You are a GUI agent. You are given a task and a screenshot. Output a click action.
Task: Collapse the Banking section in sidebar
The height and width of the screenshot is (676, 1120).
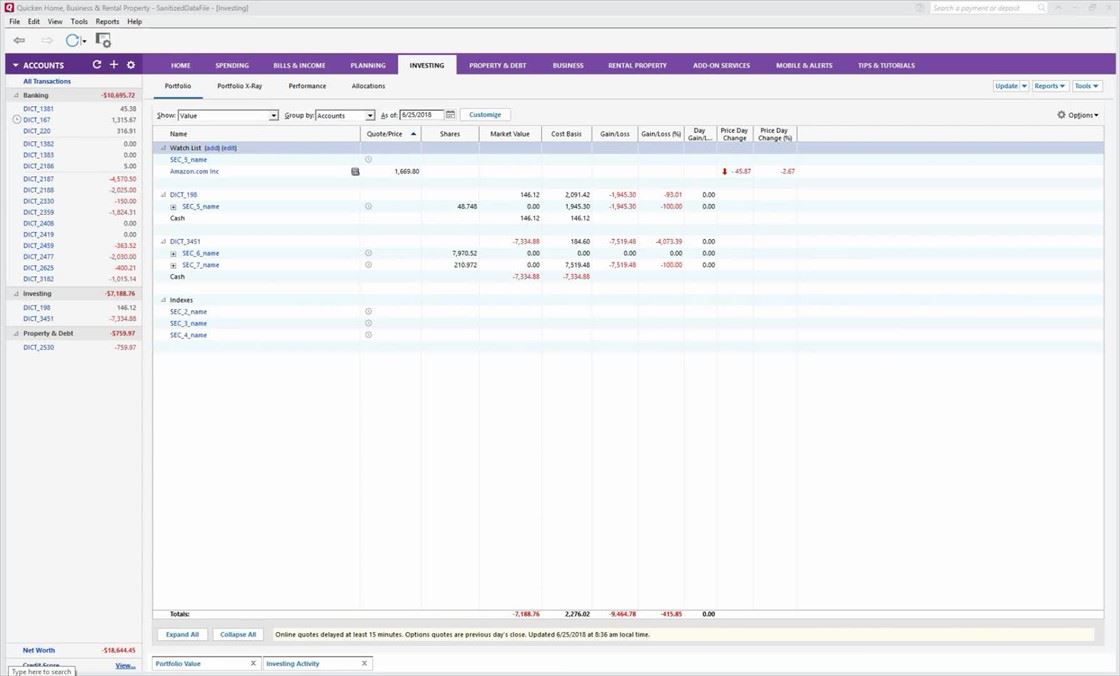(15, 95)
